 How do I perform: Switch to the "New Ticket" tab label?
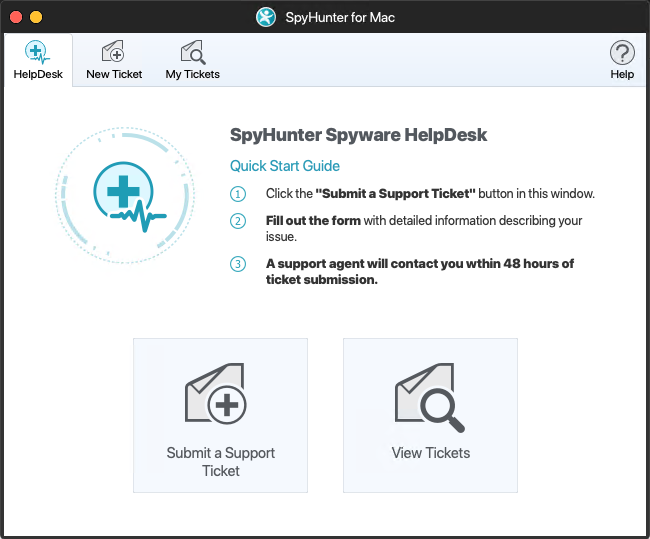coord(114,74)
